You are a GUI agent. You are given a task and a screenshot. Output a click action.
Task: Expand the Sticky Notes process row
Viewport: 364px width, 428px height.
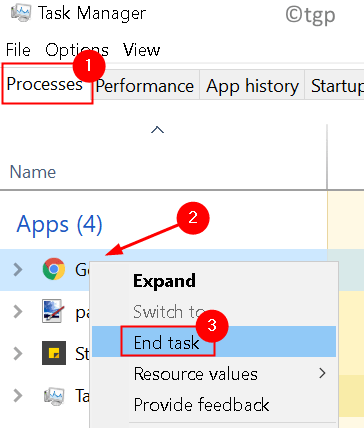[x=18, y=353]
